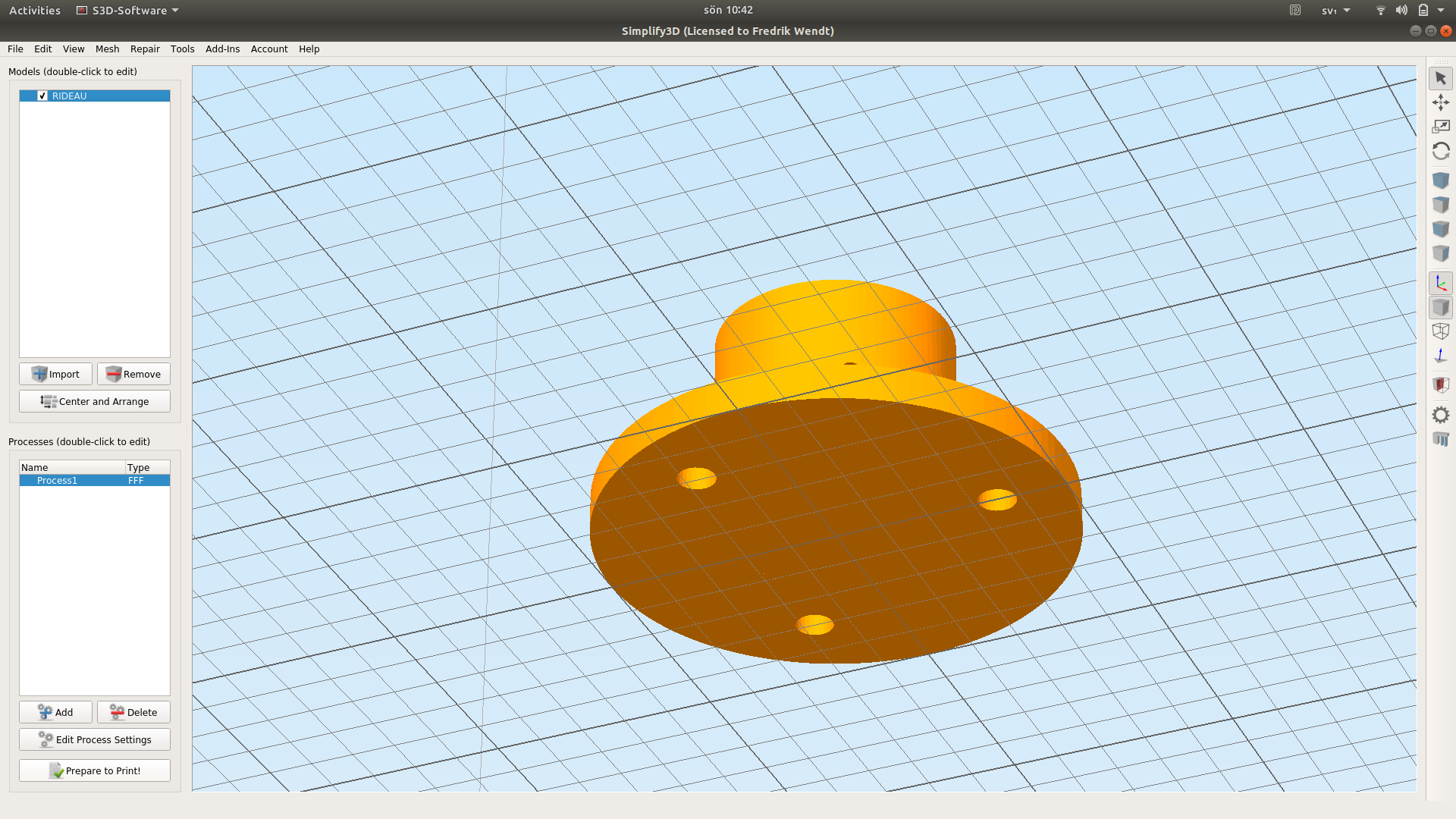
Task: Open the support structures tool
Action: tap(1441, 439)
